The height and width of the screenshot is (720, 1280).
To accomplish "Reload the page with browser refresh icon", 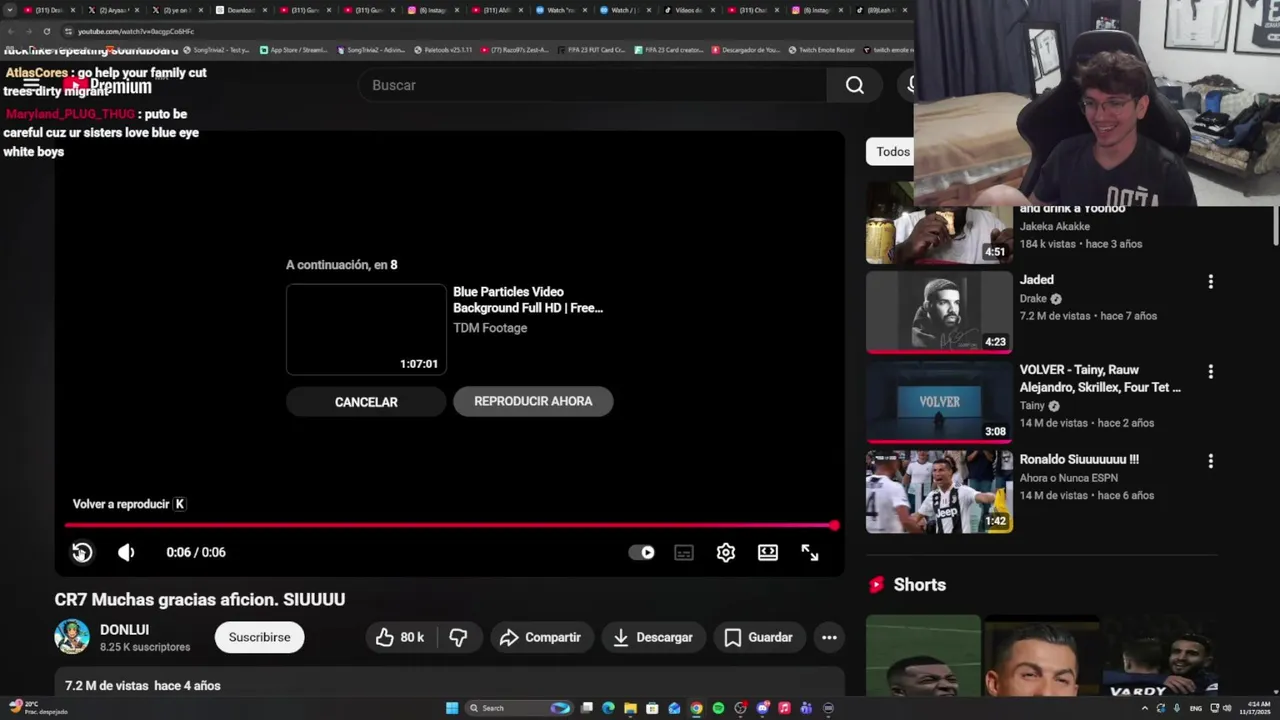I will click(46, 31).
